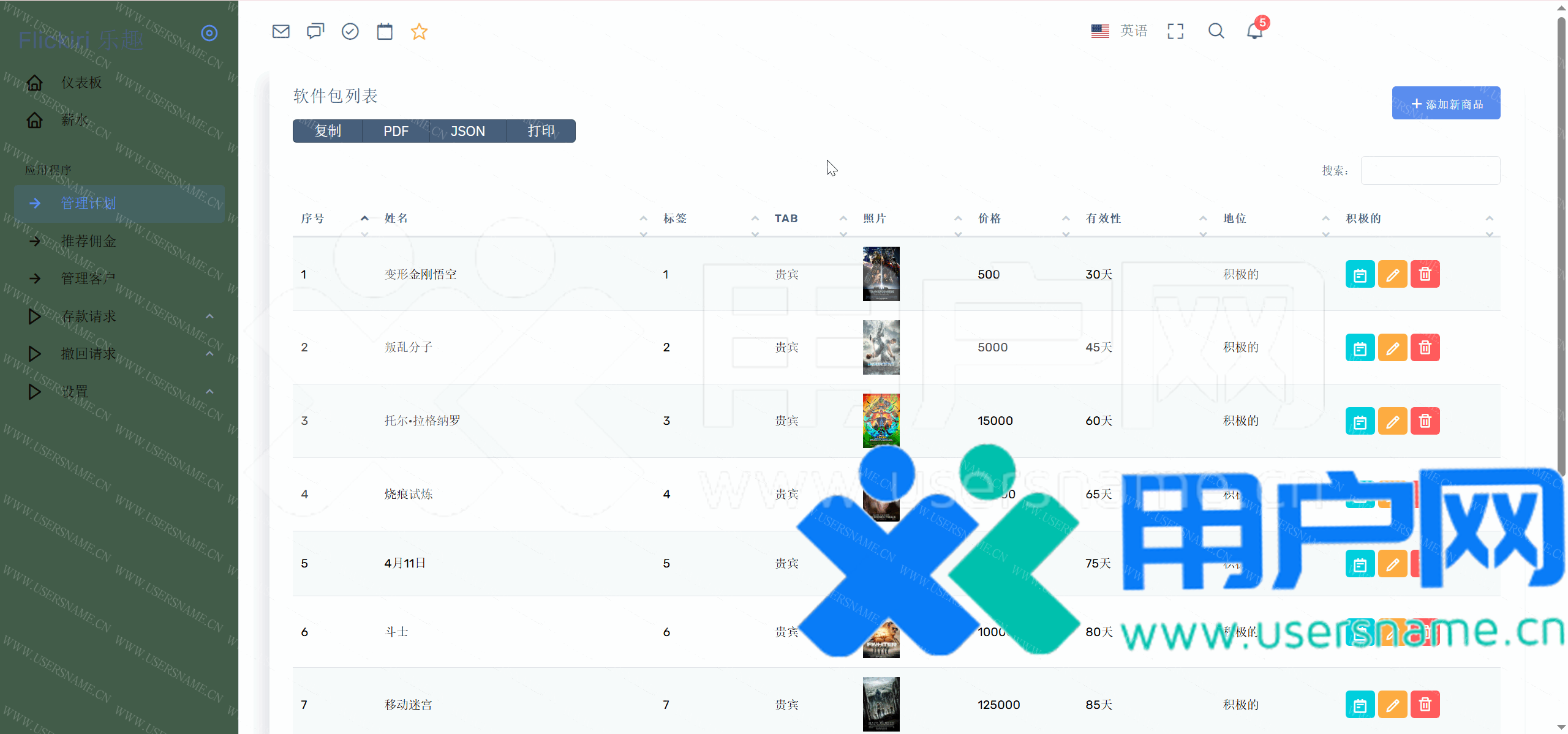This screenshot has height=734, width=1568.
Task: Click the checkmark tasks icon
Action: click(350, 31)
